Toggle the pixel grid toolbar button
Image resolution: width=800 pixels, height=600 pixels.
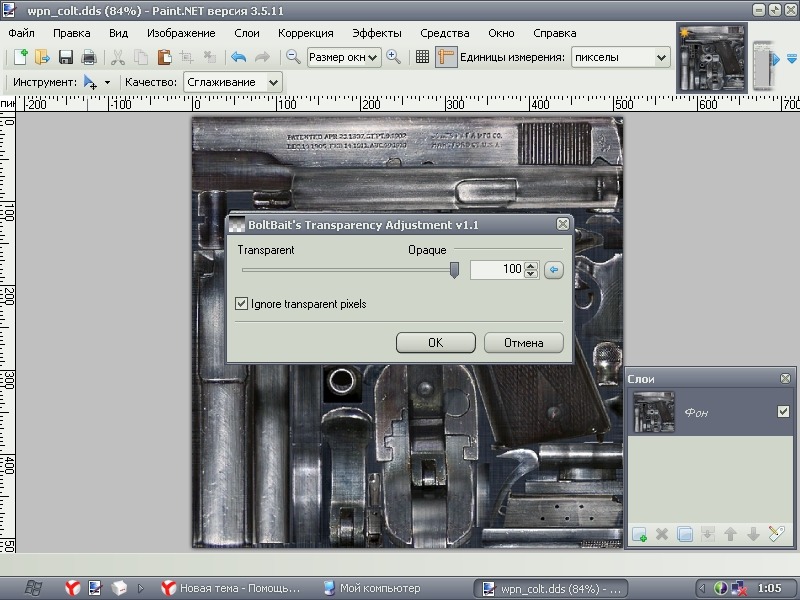click(x=423, y=57)
